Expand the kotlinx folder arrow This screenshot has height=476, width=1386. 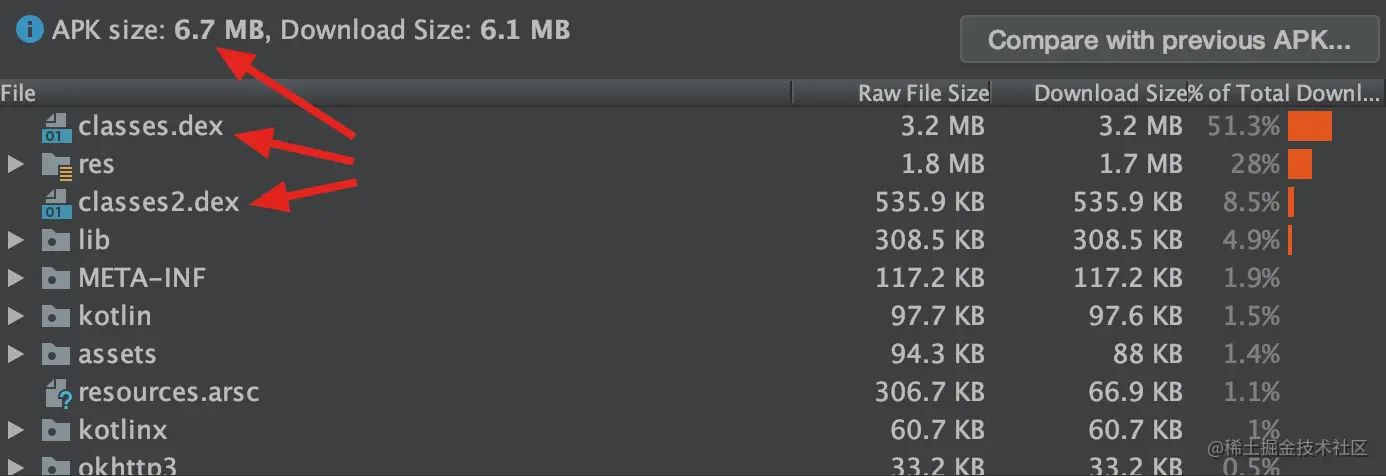(14, 431)
